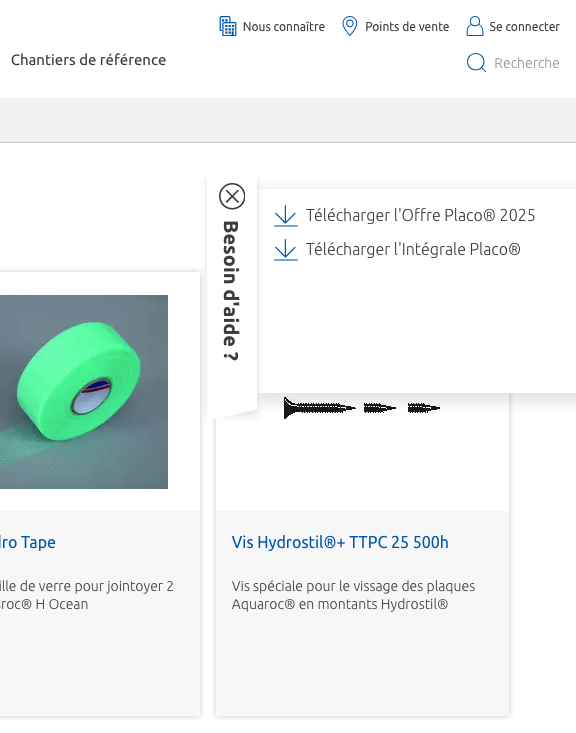This screenshot has height=733, width=576.
Task: Open Chantiers de référence menu item
Action: point(88,60)
